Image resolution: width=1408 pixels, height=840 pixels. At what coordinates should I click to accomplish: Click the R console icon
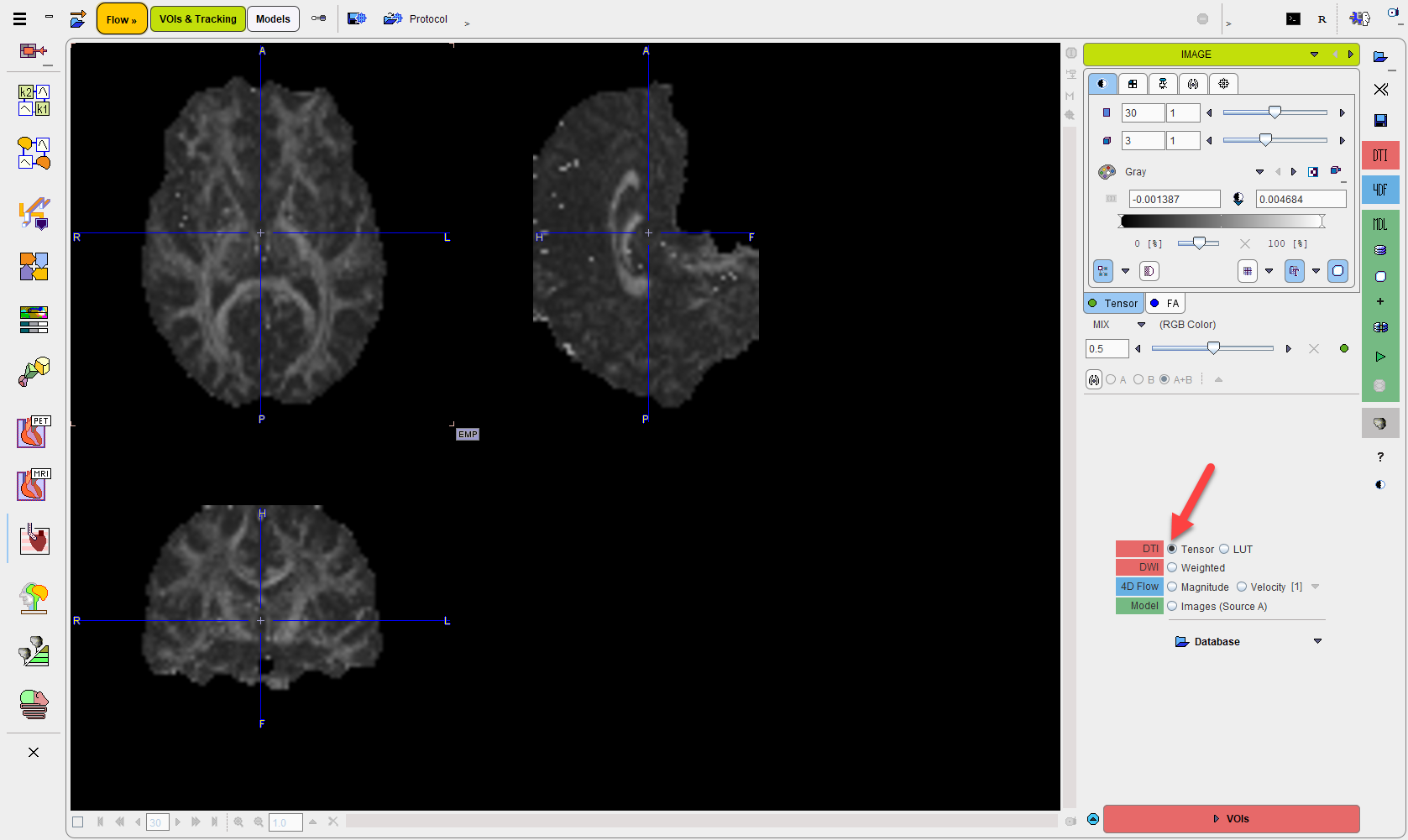point(1322,18)
